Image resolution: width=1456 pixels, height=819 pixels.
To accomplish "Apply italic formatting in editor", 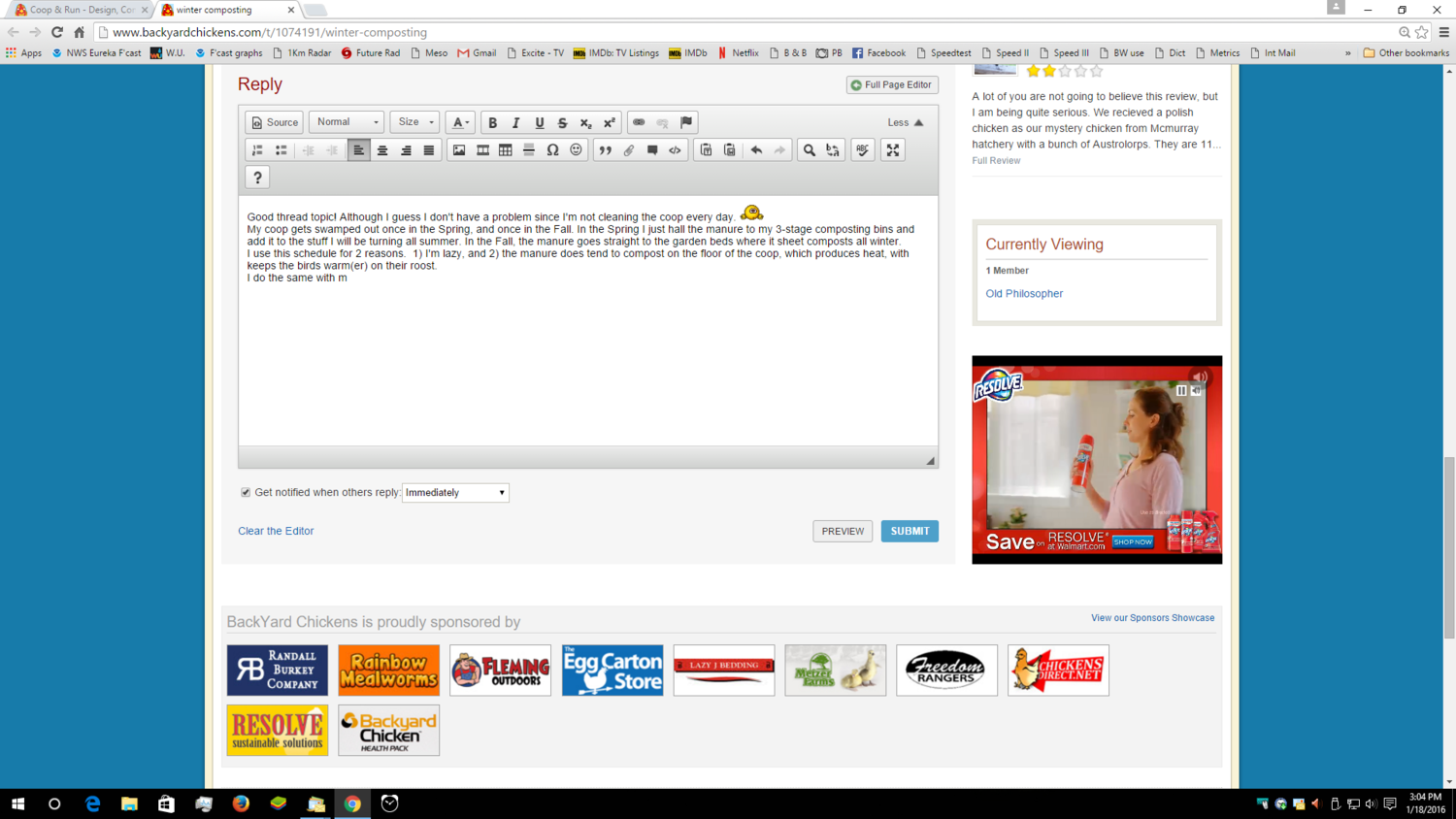I will pyautogui.click(x=515, y=123).
